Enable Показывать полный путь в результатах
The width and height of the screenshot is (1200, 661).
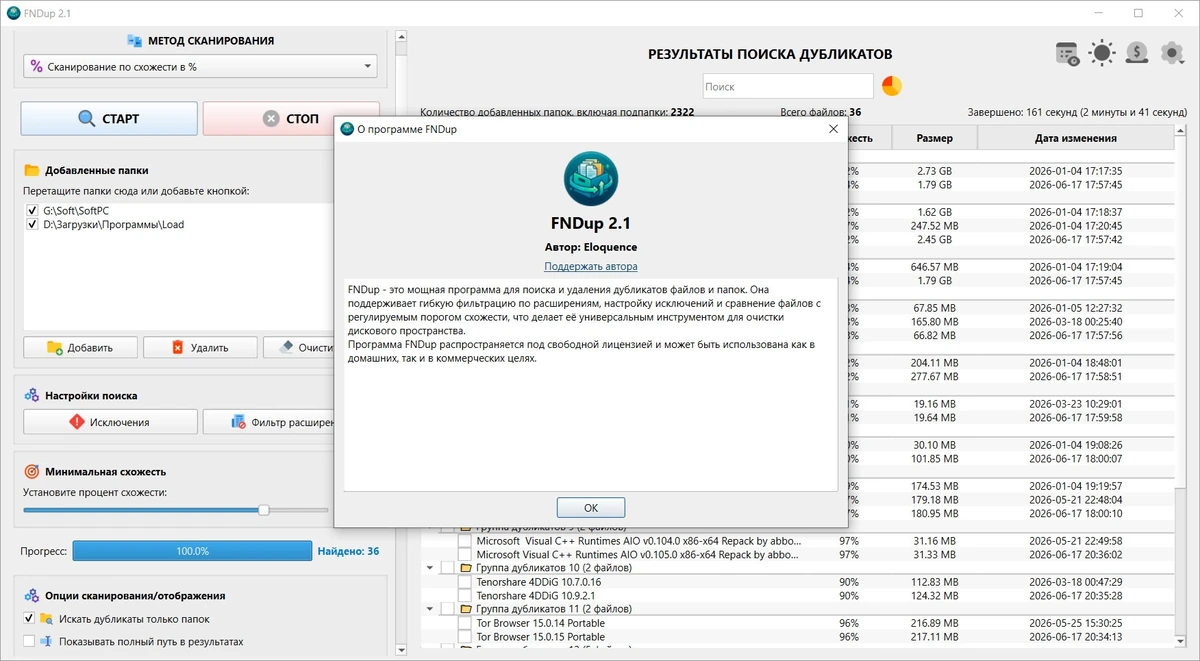(x=29, y=641)
